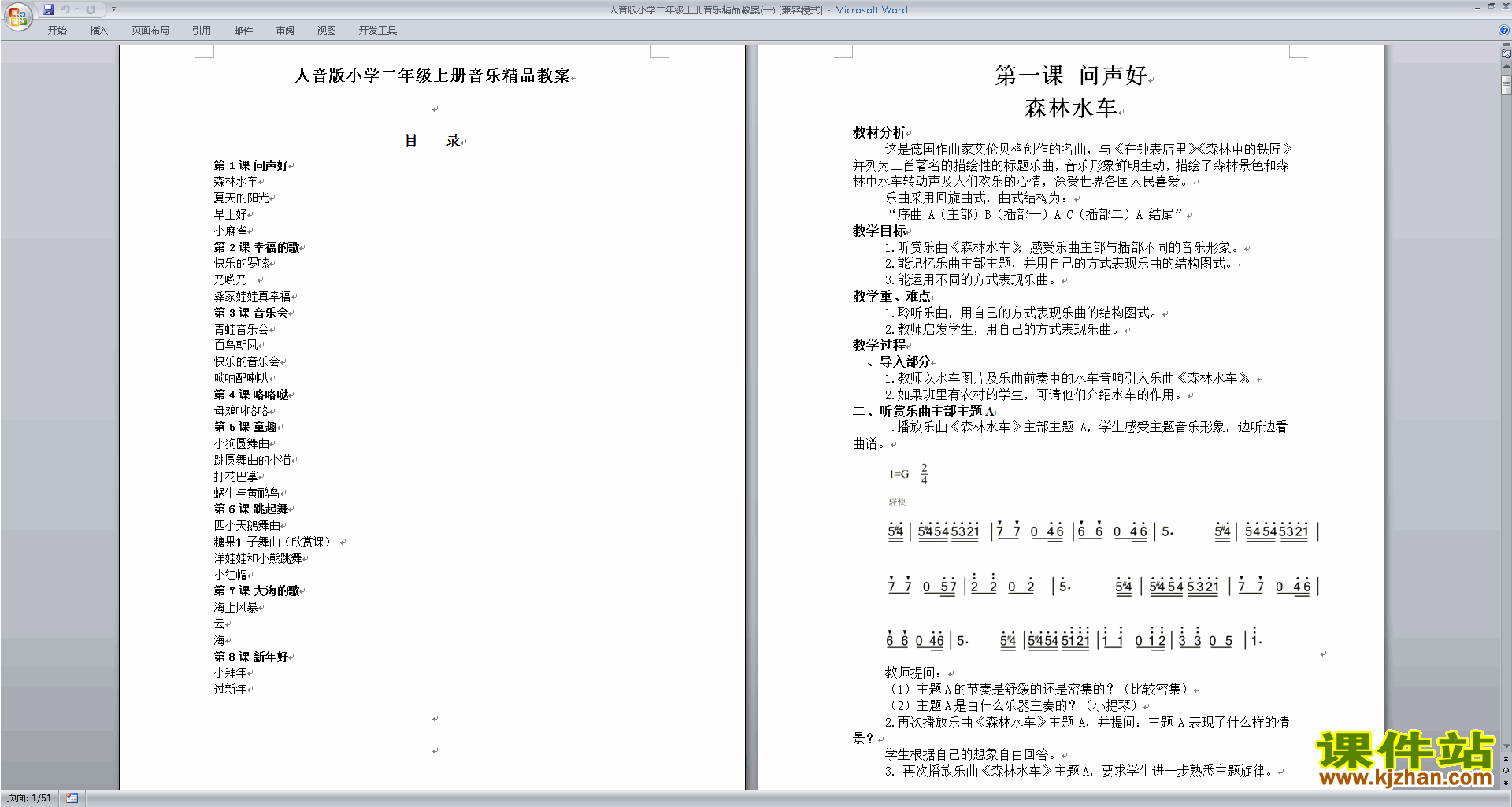This screenshot has height=807, width=1512.
Task: Switch to the 引用 tab
Action: click(201, 30)
